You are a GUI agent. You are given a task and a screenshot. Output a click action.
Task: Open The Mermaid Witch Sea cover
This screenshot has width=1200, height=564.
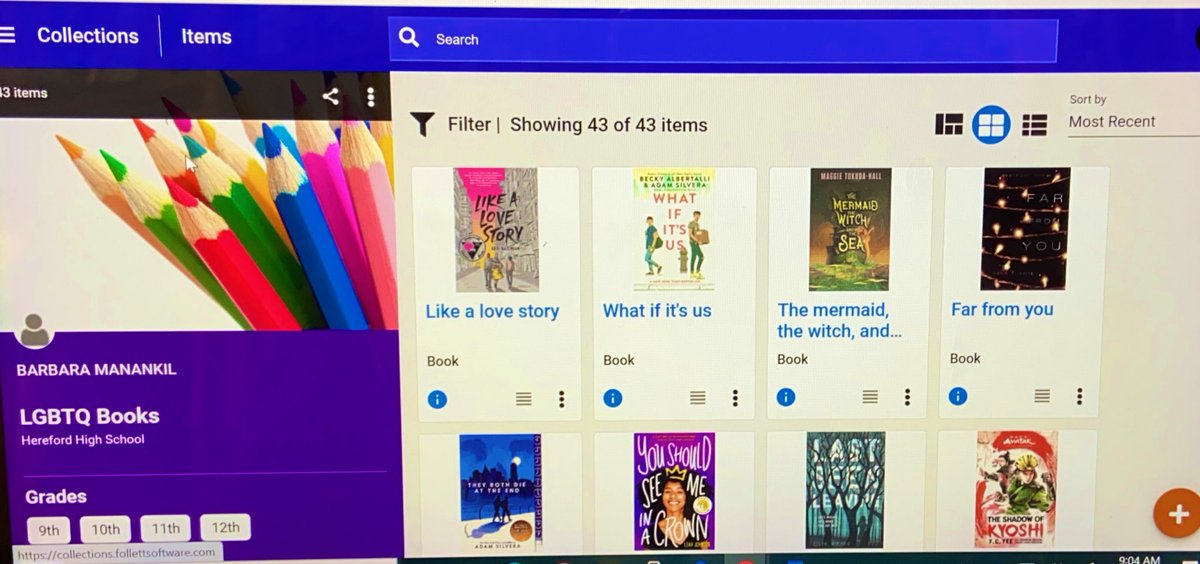click(849, 229)
